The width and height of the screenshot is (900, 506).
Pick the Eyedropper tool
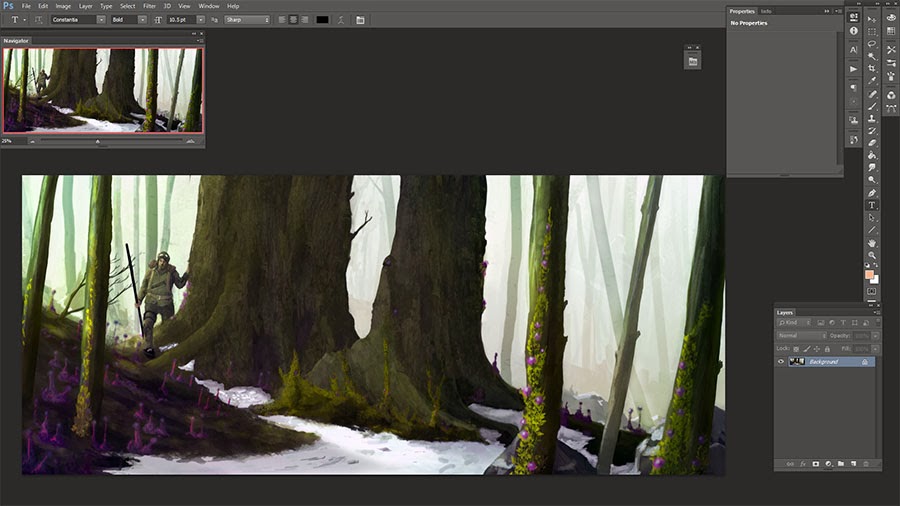point(872,81)
